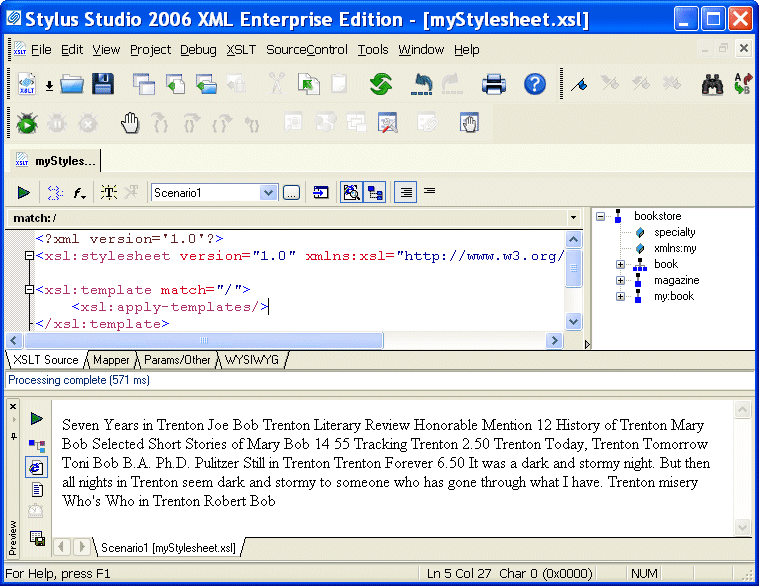
Task: Click the binoculars Find icon
Action: 711,85
